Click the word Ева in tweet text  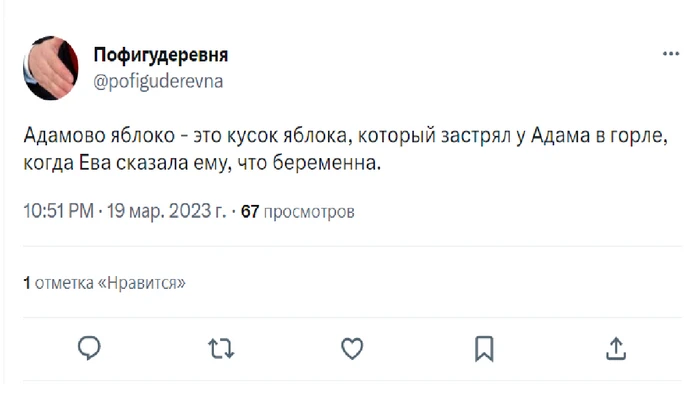pos(95,163)
